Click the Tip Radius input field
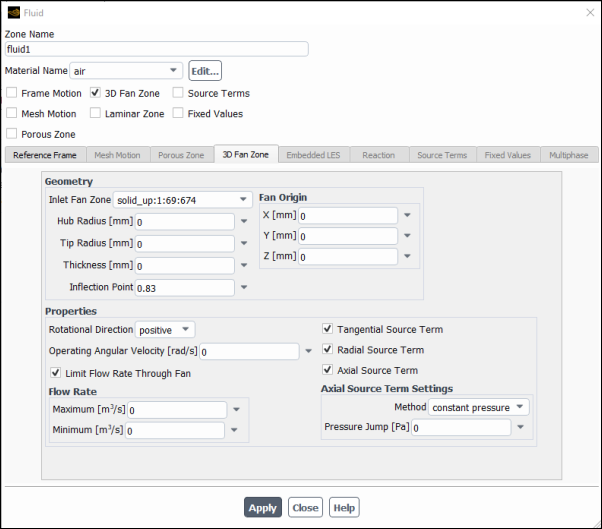 pos(185,244)
